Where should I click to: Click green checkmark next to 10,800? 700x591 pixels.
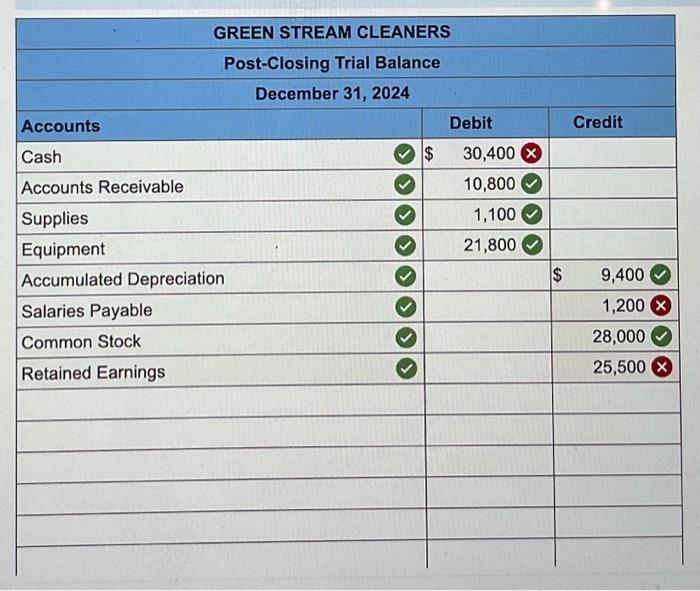[x=532, y=184]
